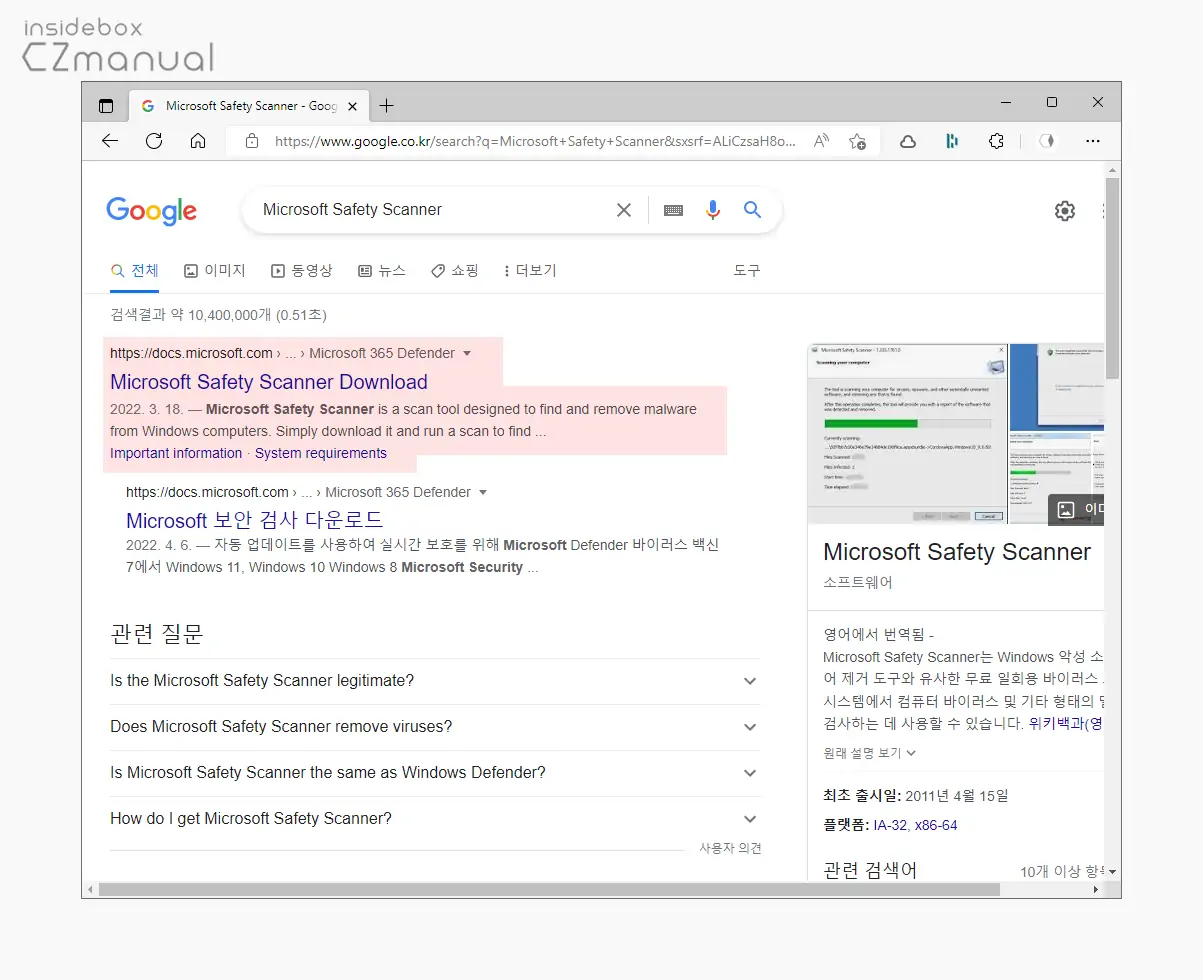1203x980 pixels.
Task: Toggle read aloud icon in address bar
Action: pyautogui.click(x=821, y=141)
